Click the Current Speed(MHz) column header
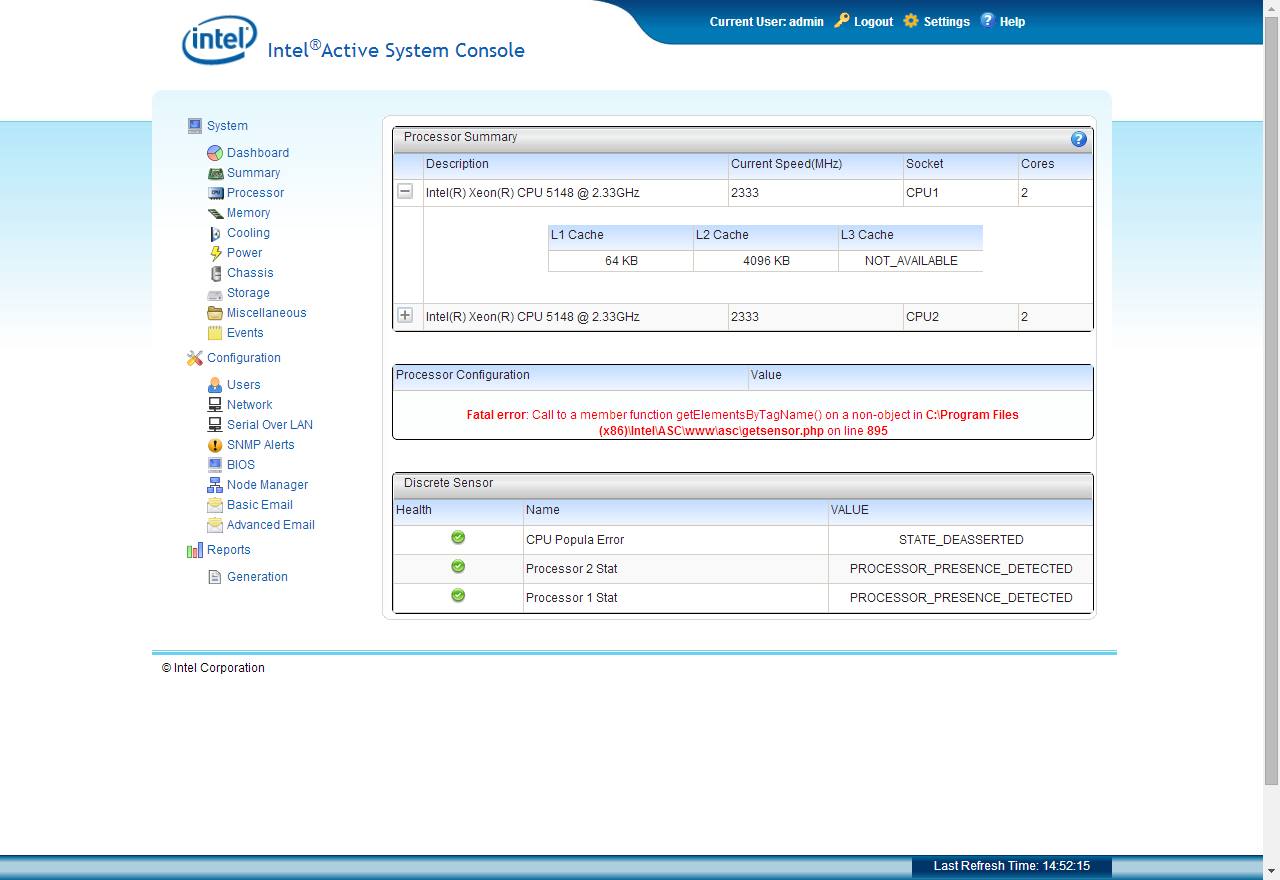Image resolution: width=1280 pixels, height=880 pixels. (816, 165)
